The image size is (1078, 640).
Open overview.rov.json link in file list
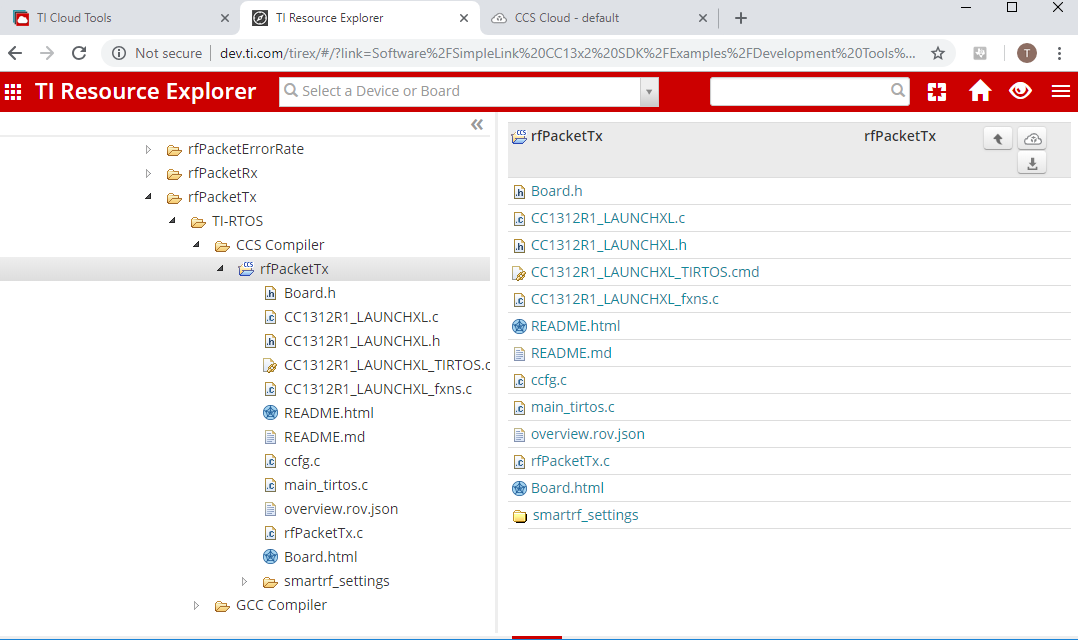[x=588, y=434]
